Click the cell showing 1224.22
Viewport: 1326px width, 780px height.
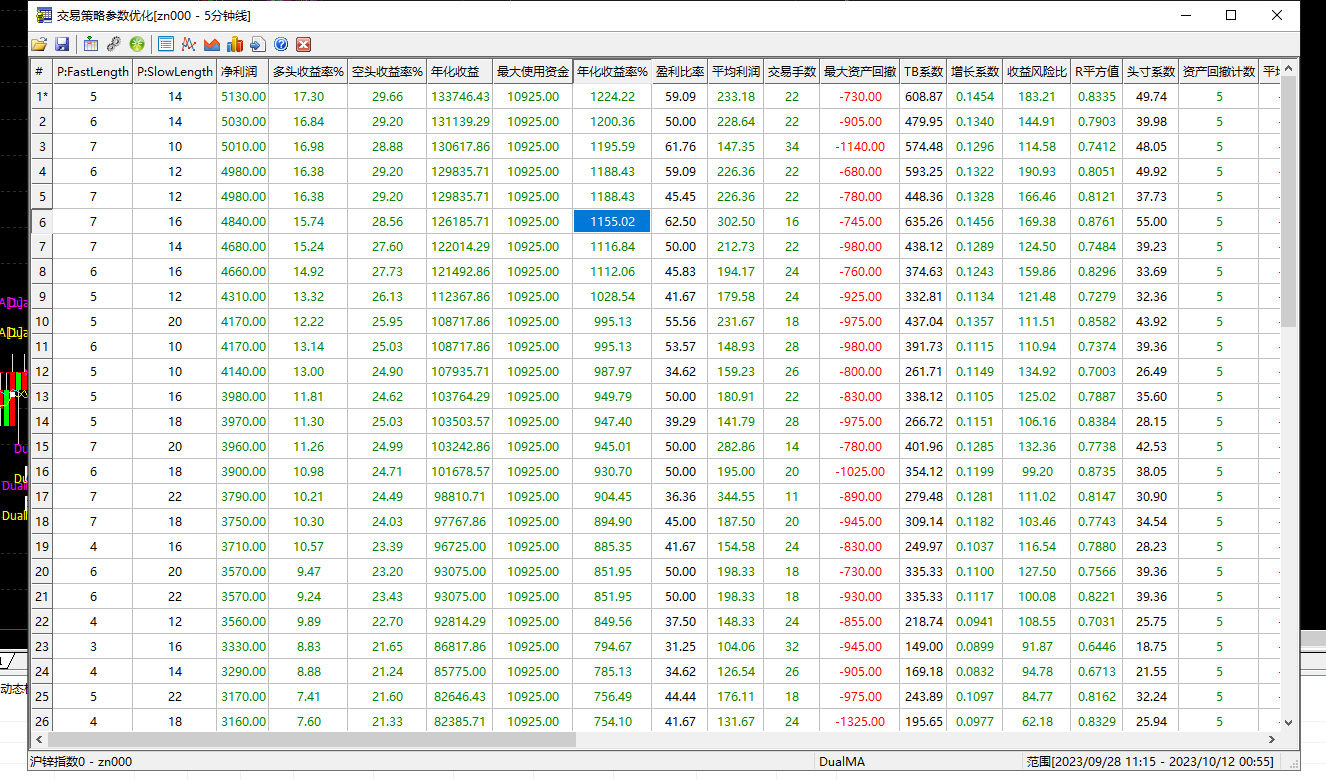click(613, 96)
